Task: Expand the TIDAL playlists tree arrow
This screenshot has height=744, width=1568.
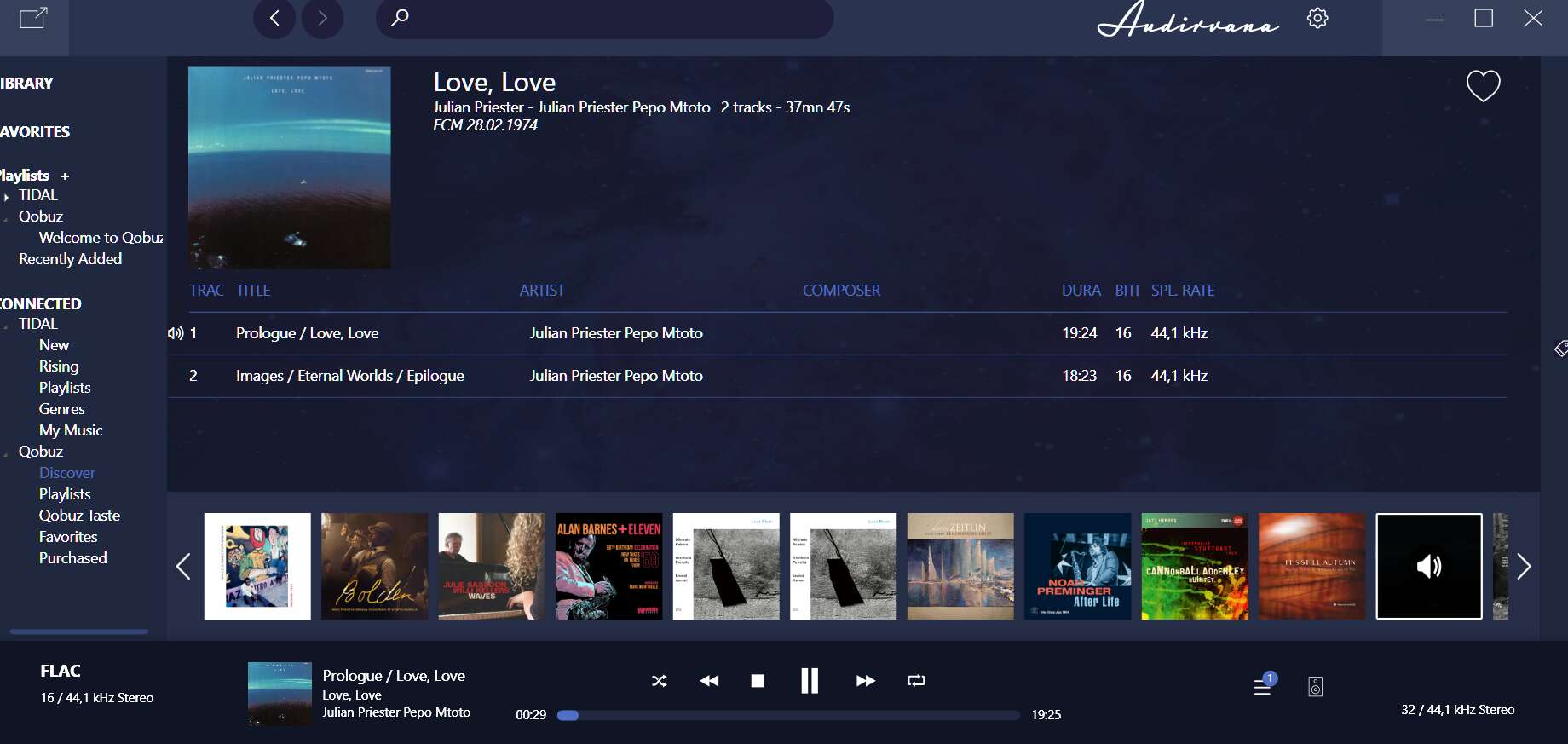Action: 7,197
